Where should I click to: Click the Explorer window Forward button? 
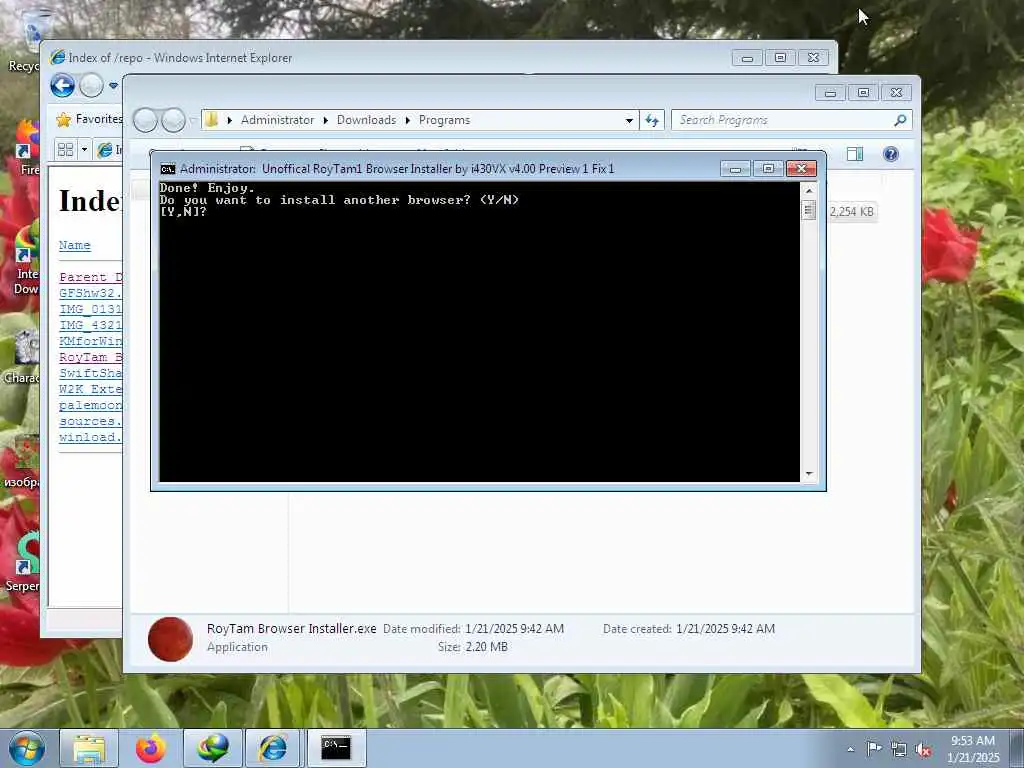[173, 120]
